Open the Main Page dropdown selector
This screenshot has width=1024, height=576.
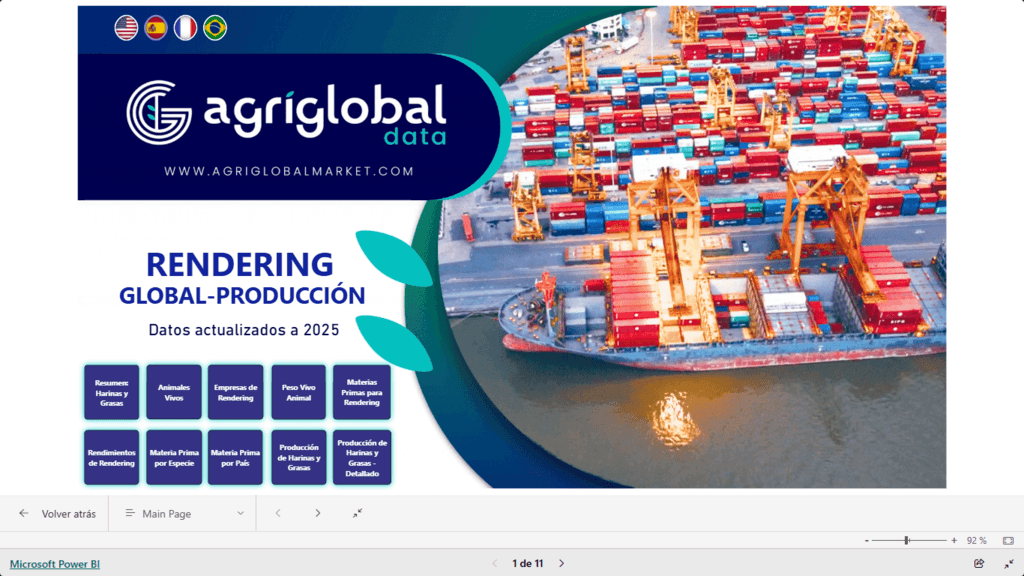(x=184, y=513)
